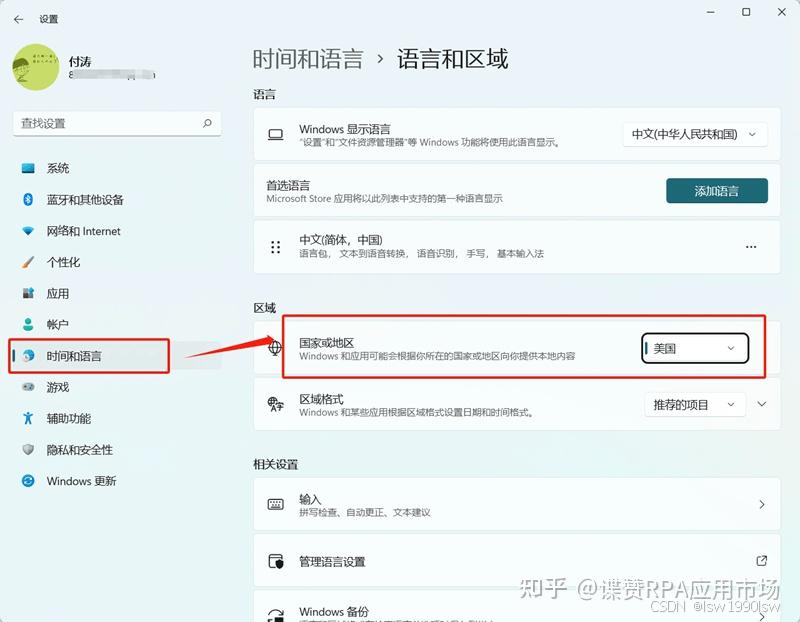The width and height of the screenshot is (800, 622).
Task: Click the Windows 更新 icon
Action: (28, 481)
